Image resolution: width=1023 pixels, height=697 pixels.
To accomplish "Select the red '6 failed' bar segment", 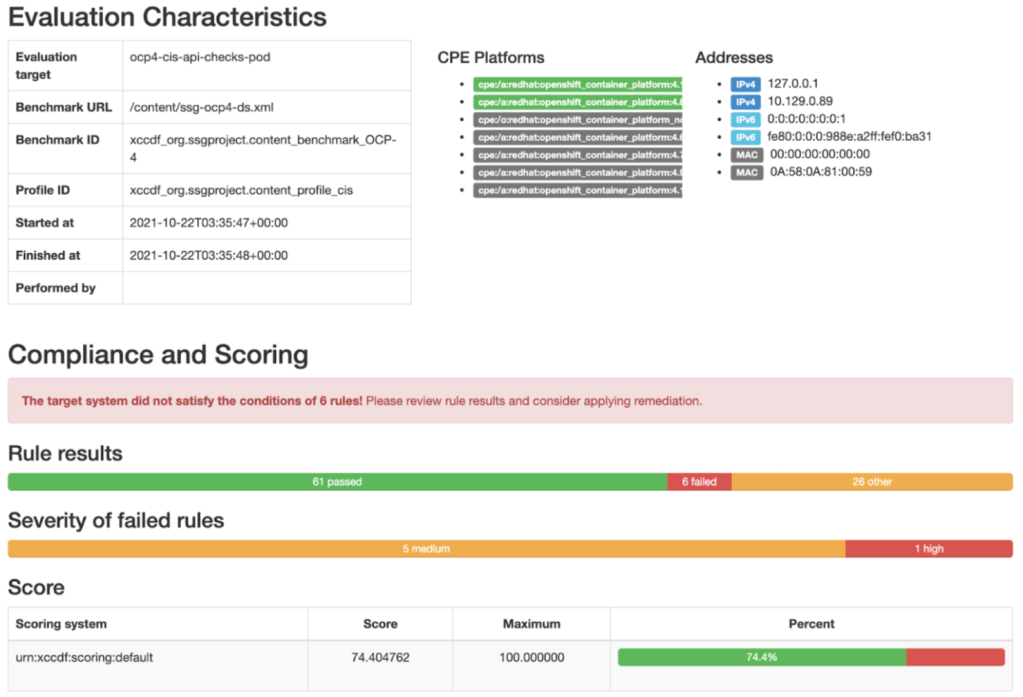I will pyautogui.click(x=699, y=482).
